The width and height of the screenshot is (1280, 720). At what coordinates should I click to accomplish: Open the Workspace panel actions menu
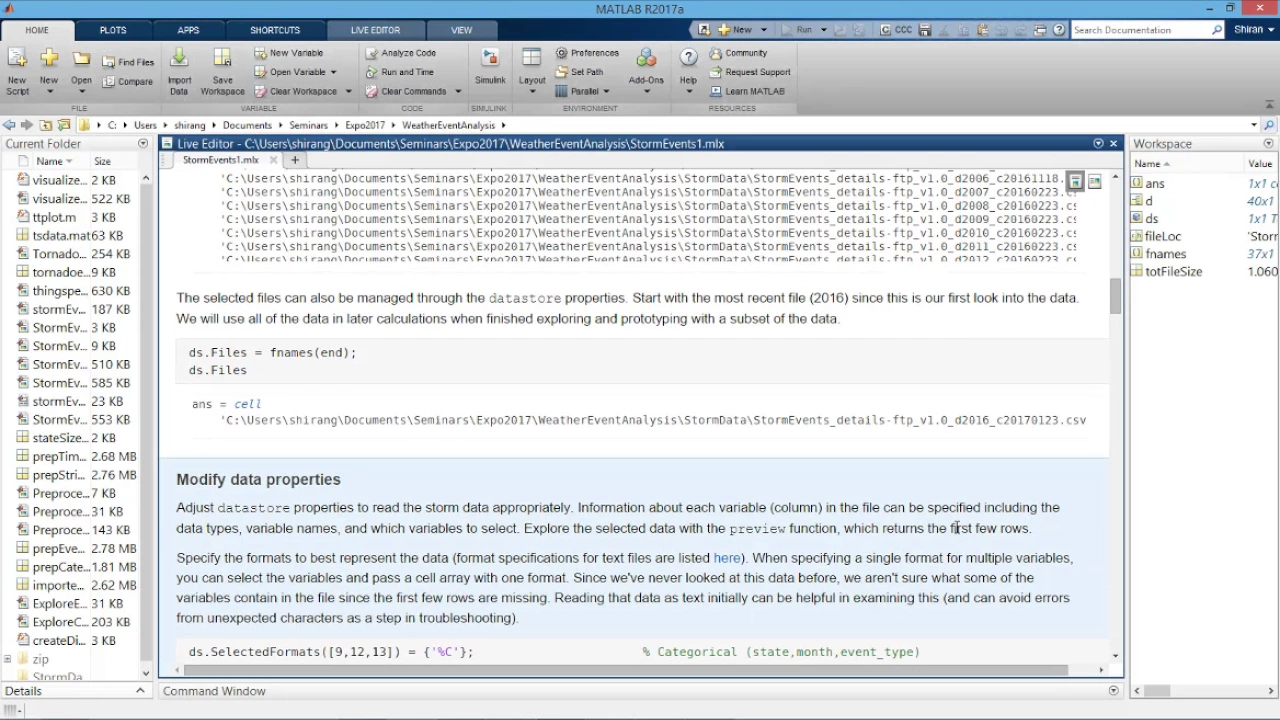pyautogui.click(x=1268, y=144)
